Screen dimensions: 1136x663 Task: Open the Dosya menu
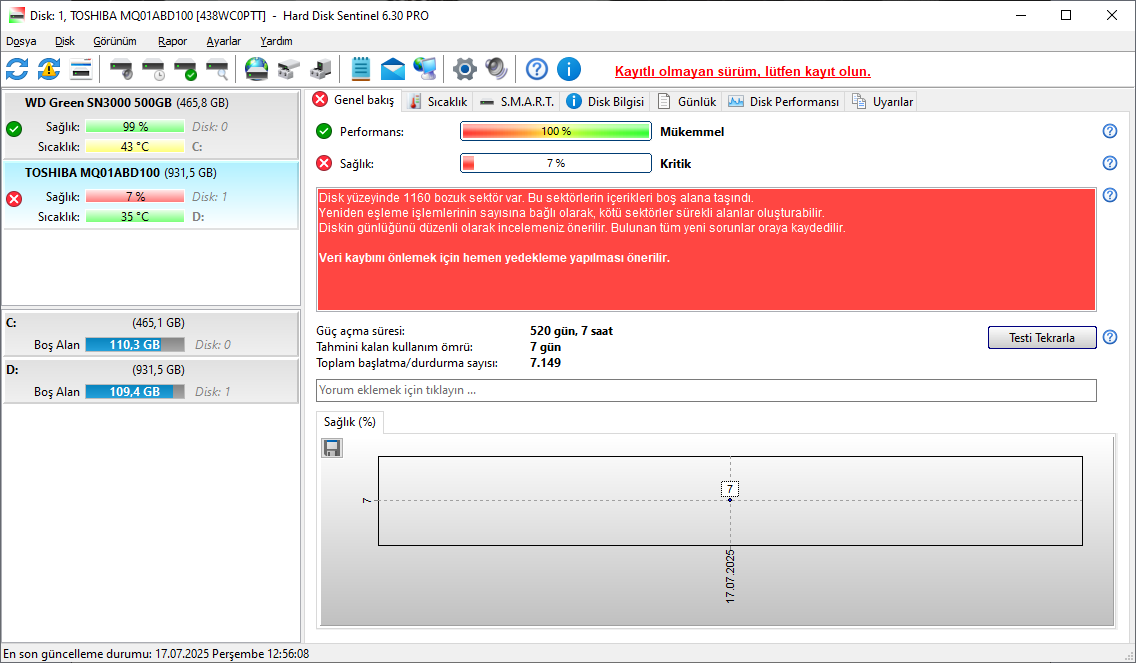(x=21, y=41)
